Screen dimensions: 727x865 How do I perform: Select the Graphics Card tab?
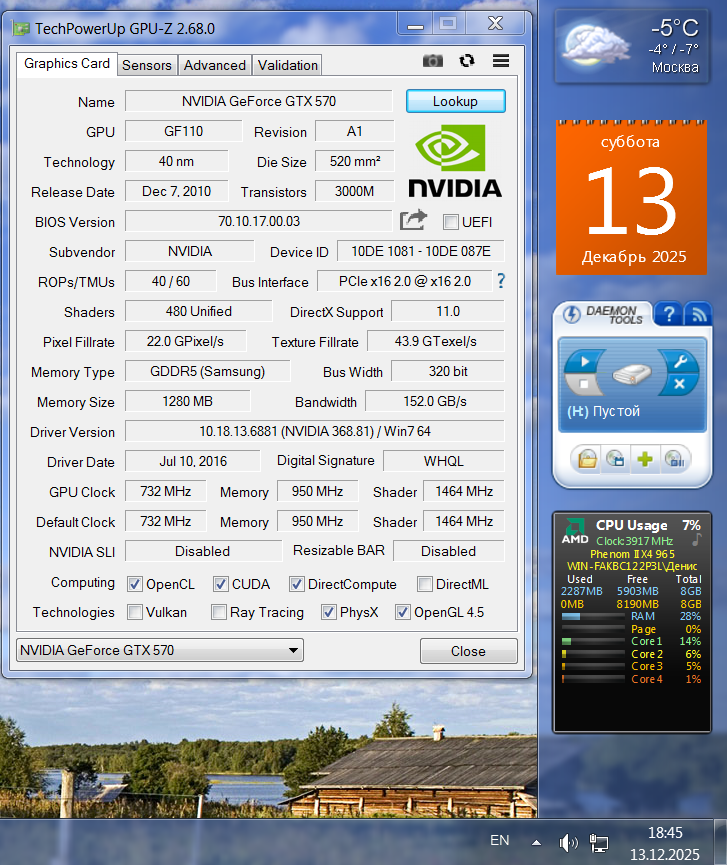[x=67, y=64]
